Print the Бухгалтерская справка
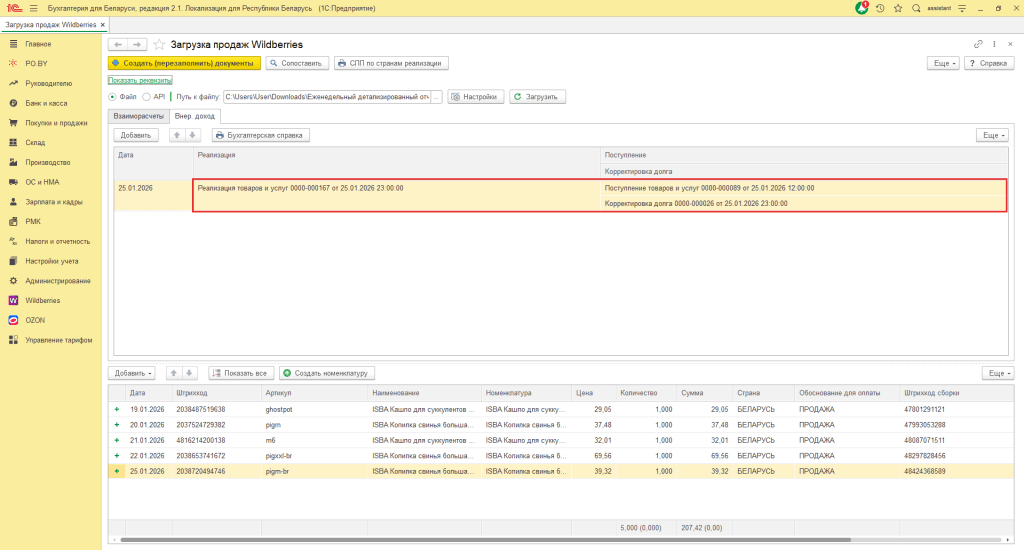 pyautogui.click(x=261, y=135)
